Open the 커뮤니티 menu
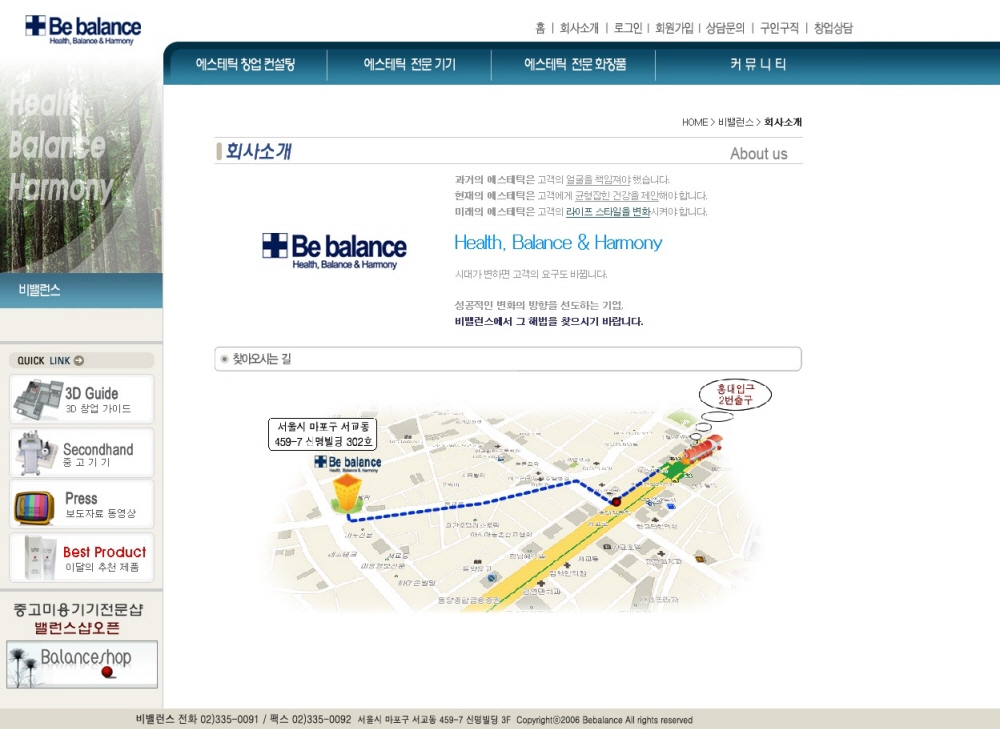This screenshot has height=729, width=1000. (x=758, y=65)
